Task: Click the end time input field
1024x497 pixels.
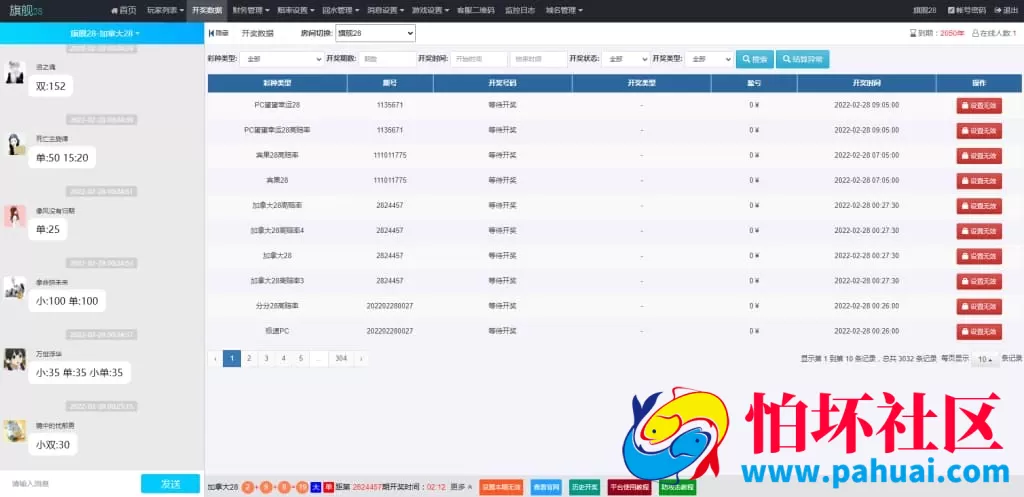Action: point(539,59)
